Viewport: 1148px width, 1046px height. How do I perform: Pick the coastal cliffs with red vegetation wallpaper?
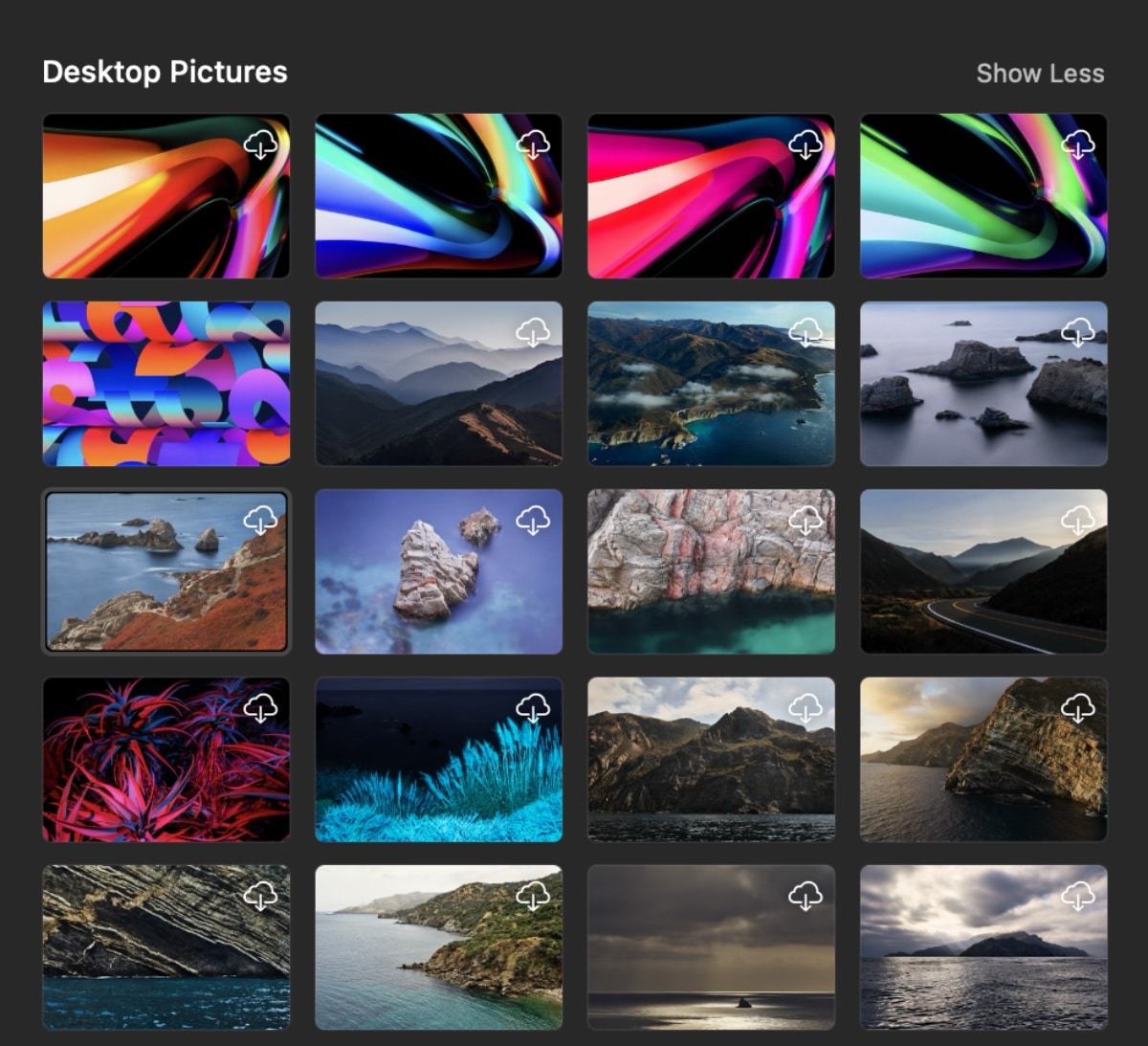[166, 572]
